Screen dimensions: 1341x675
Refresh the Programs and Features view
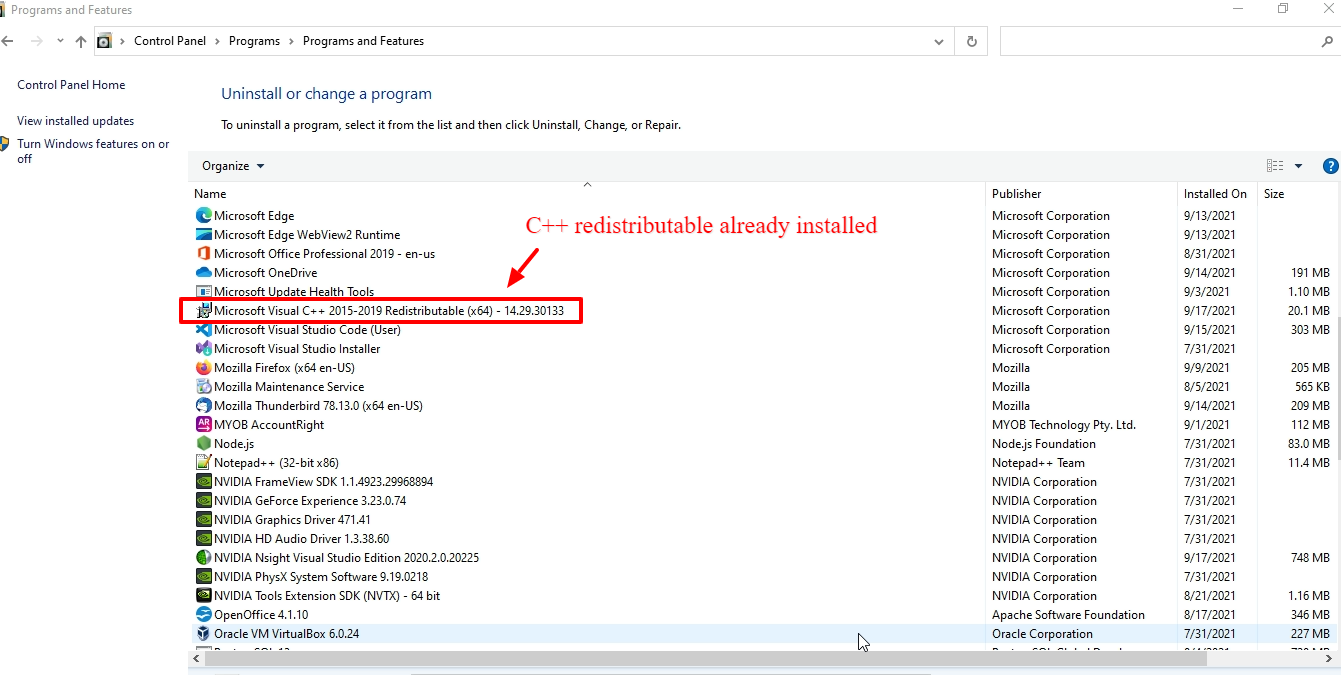click(x=971, y=41)
